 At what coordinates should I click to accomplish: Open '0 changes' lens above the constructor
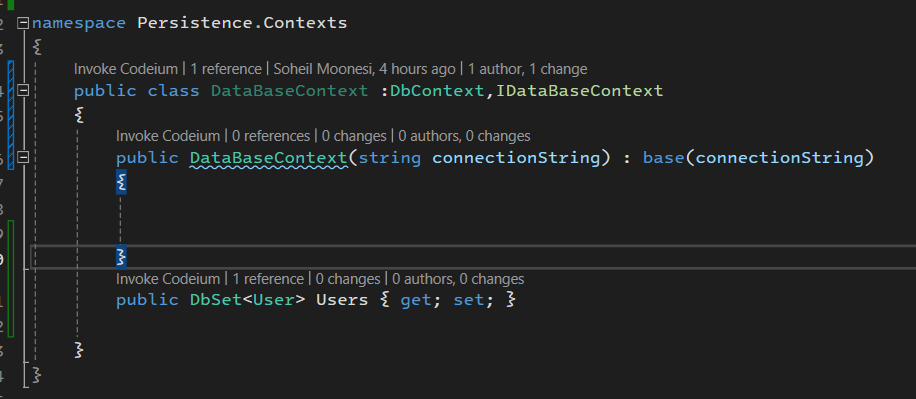click(354, 136)
